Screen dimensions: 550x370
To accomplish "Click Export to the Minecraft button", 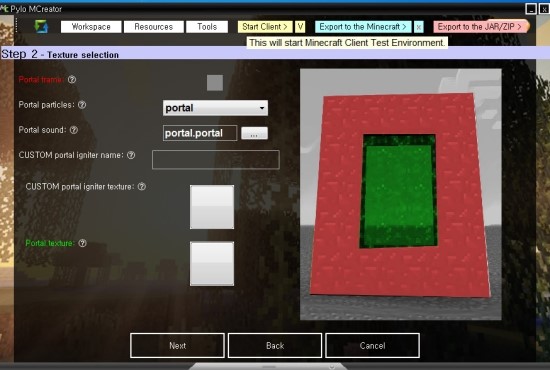I will click(x=363, y=27).
